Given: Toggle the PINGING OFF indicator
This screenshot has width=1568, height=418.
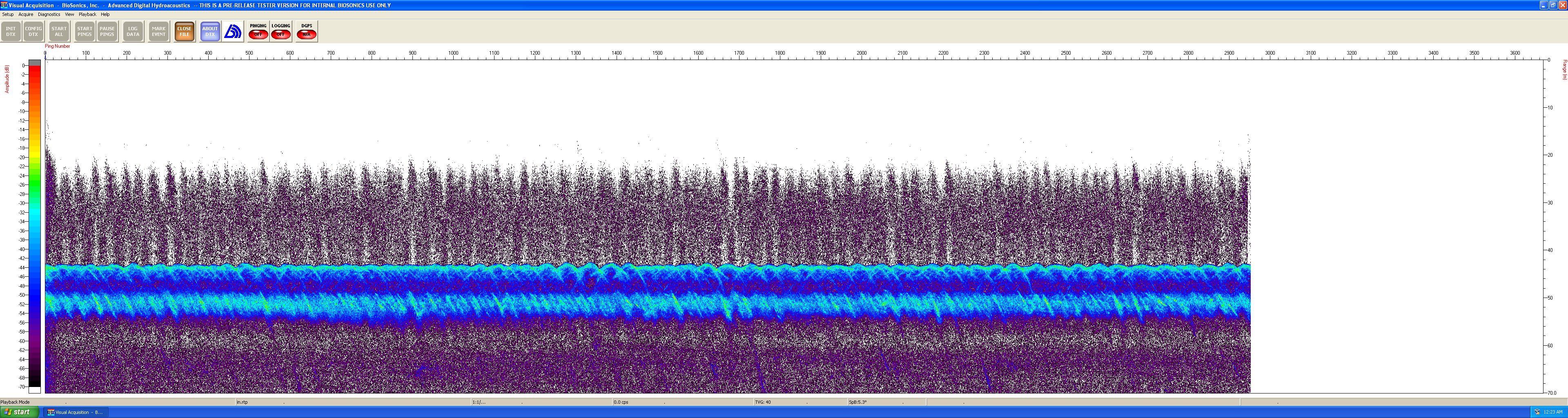Looking at the screenshot, I should click(258, 32).
